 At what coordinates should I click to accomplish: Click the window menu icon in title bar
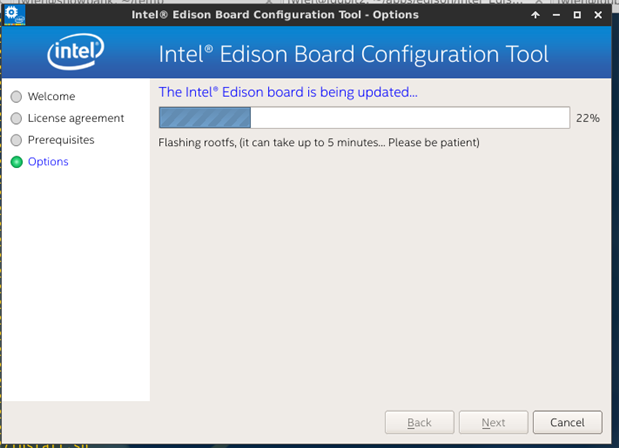click(14, 15)
